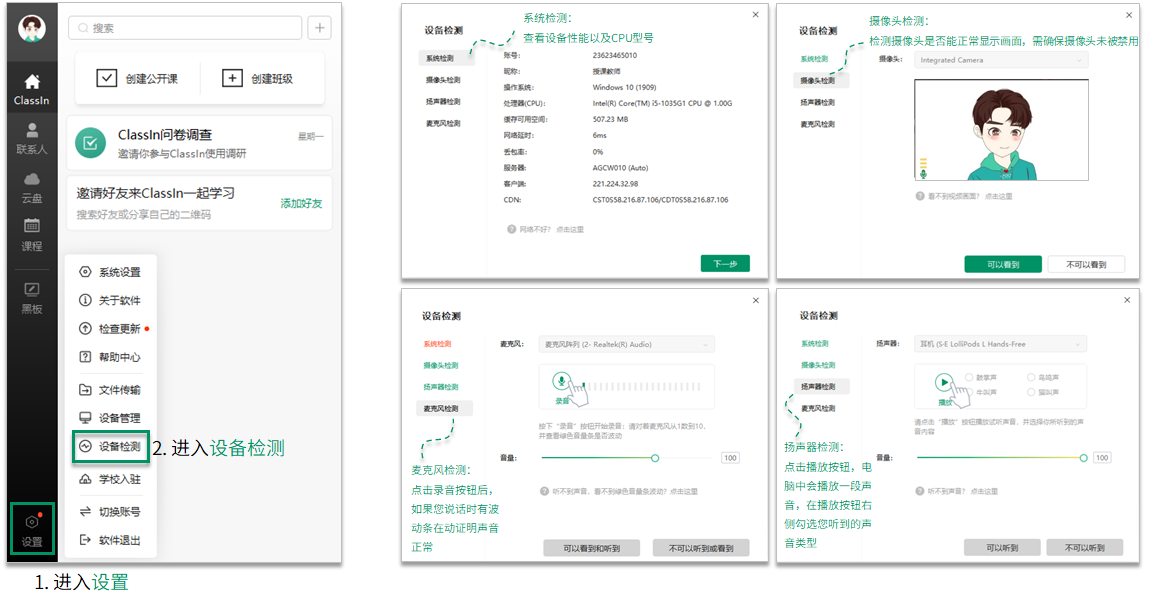The width and height of the screenshot is (1156, 603).
Task: Select 系统检测 tab in the camera test dialog
Action: 815,59
